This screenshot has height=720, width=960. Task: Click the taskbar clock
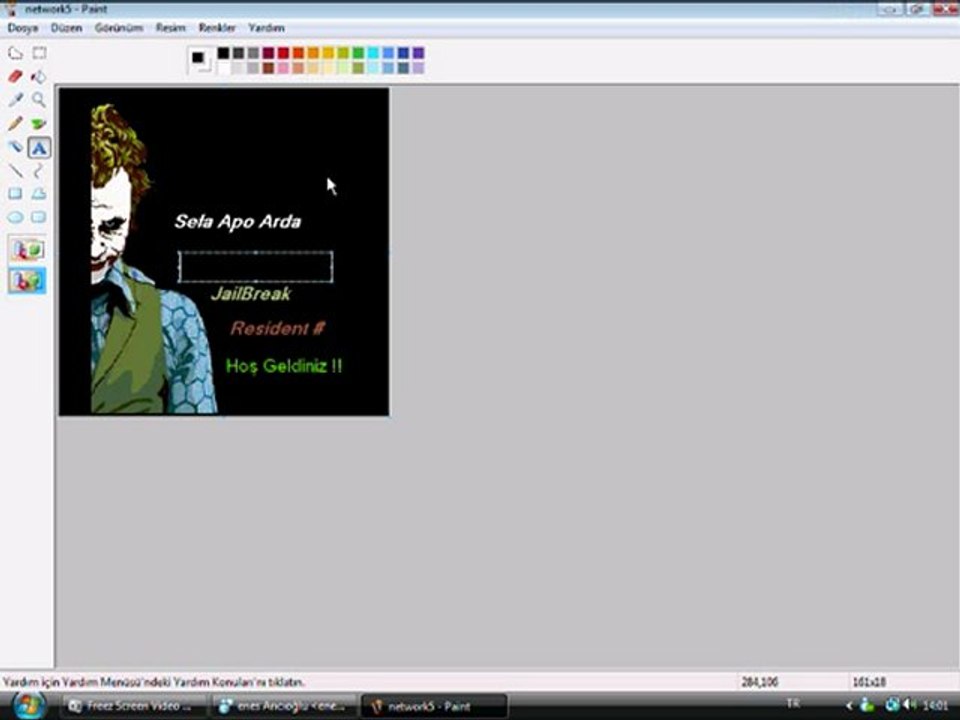pos(935,706)
